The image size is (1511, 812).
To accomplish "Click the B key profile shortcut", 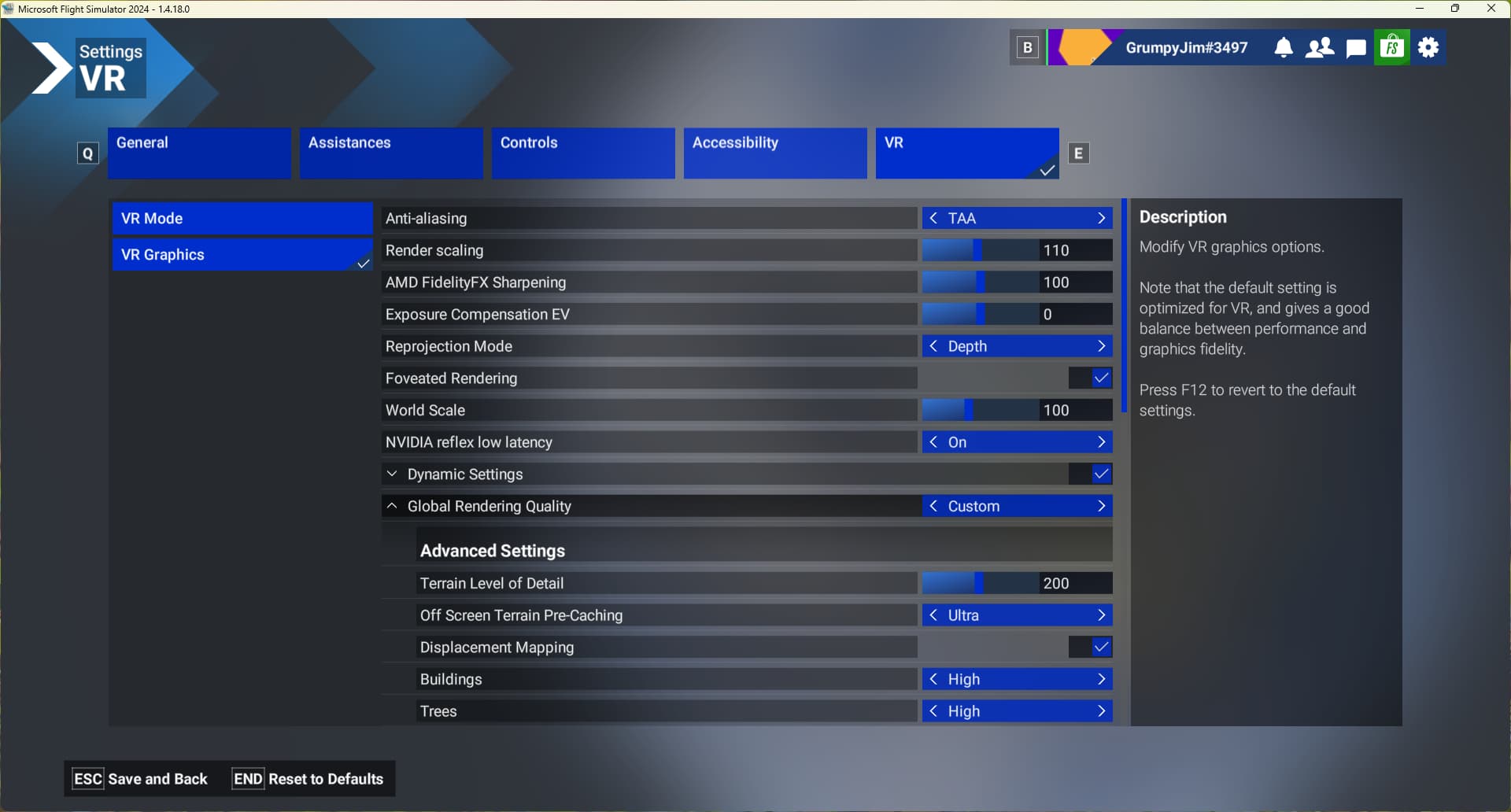I will click(1027, 48).
